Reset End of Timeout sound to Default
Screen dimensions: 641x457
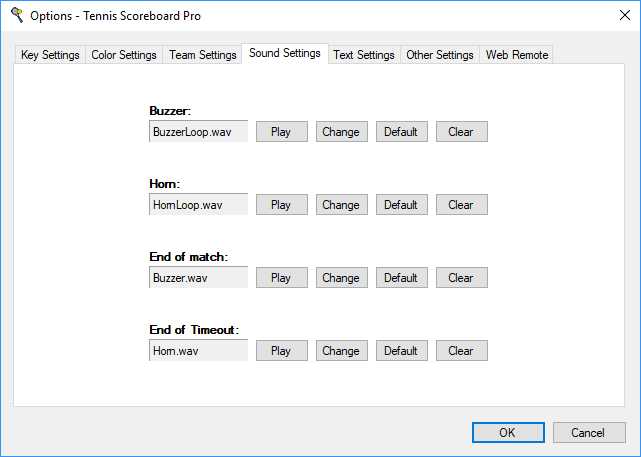[x=401, y=351]
